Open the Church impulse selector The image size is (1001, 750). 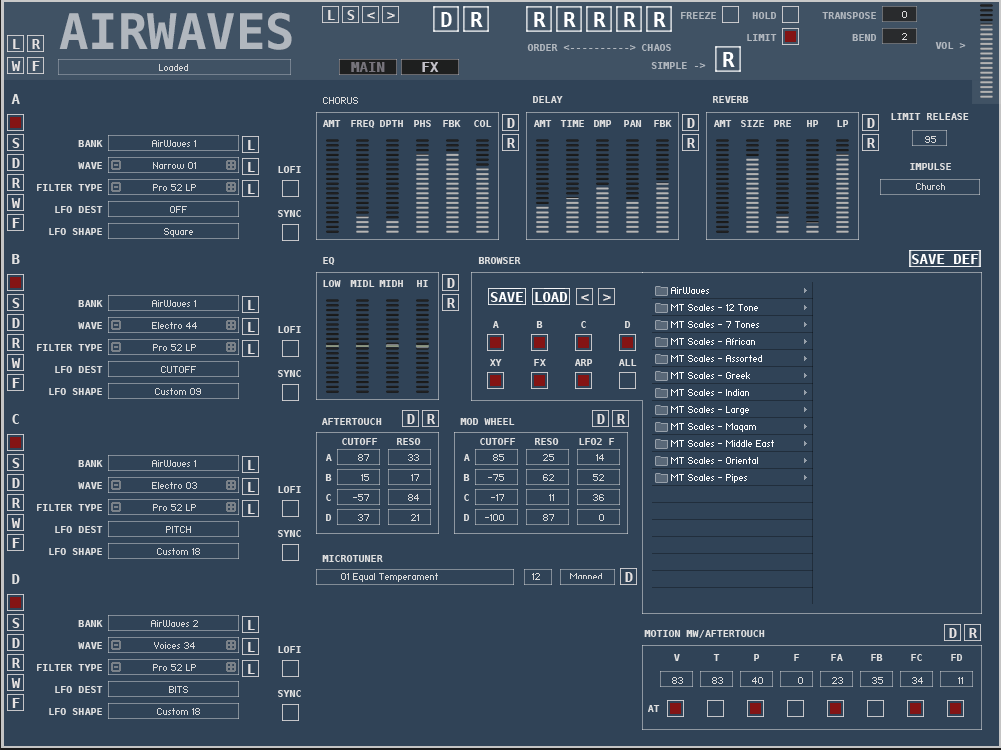(929, 187)
